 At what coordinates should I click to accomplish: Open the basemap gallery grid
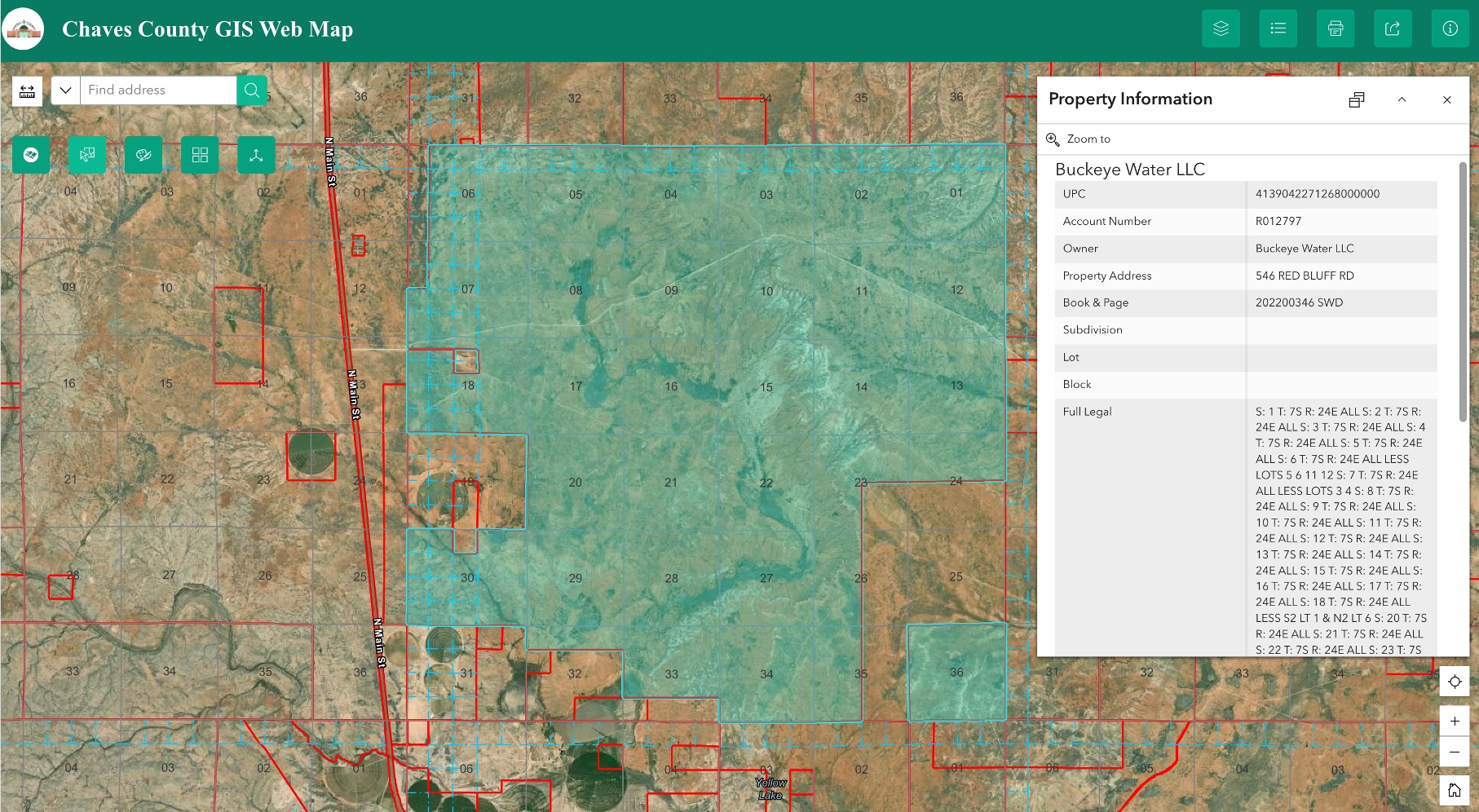[x=200, y=155]
